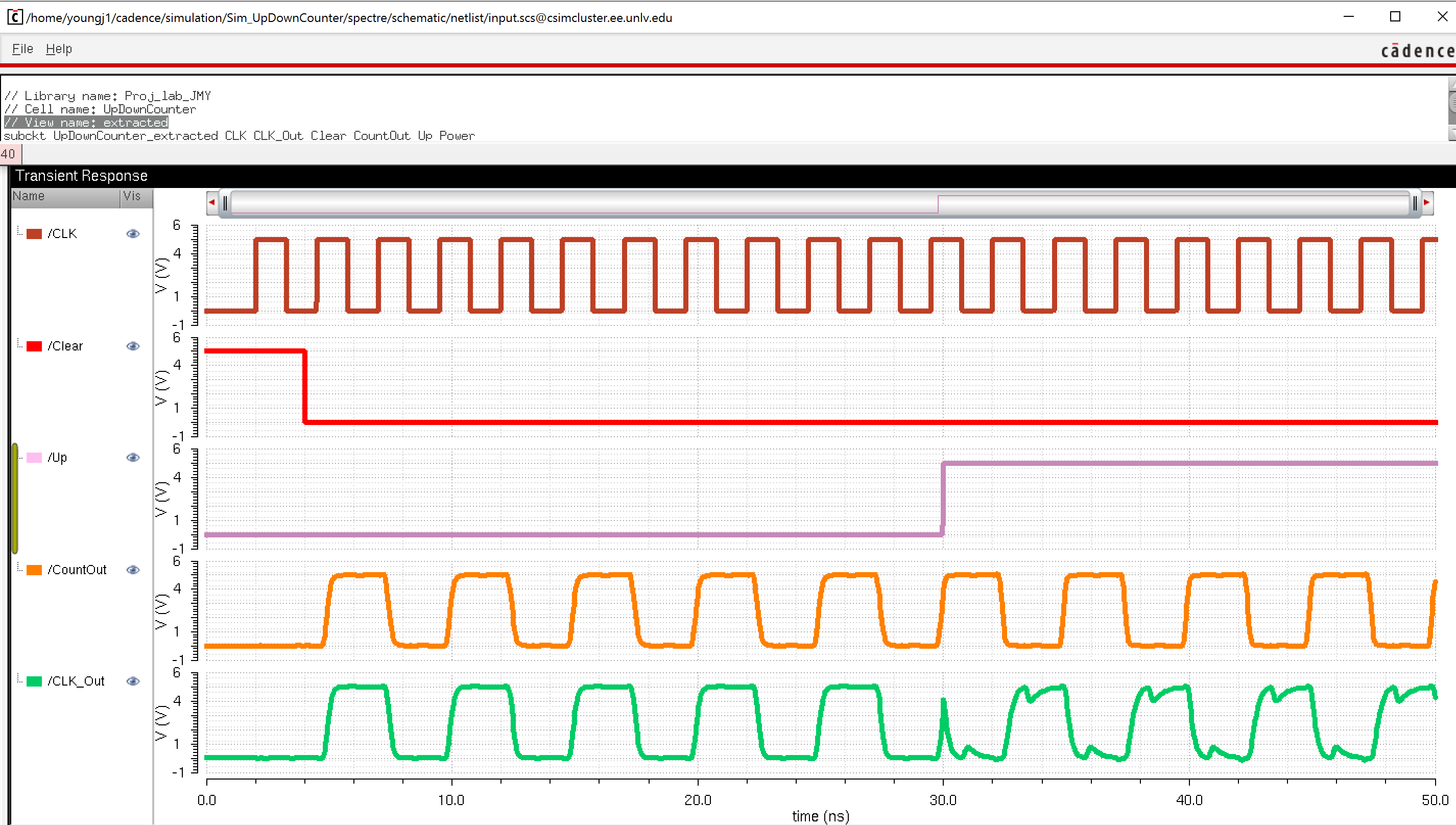This screenshot has width=1456, height=825.
Task: Click the right handle of time slider
Action: pos(1414,203)
